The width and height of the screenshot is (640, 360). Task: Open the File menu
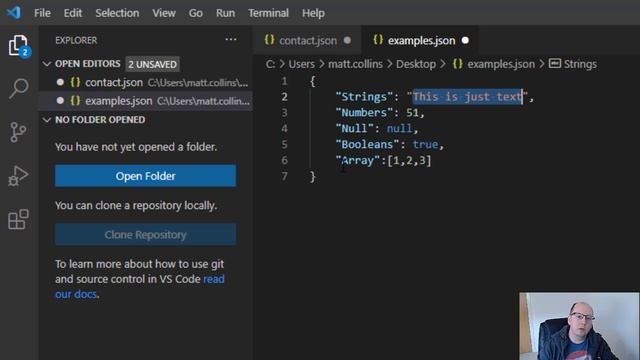(42, 13)
